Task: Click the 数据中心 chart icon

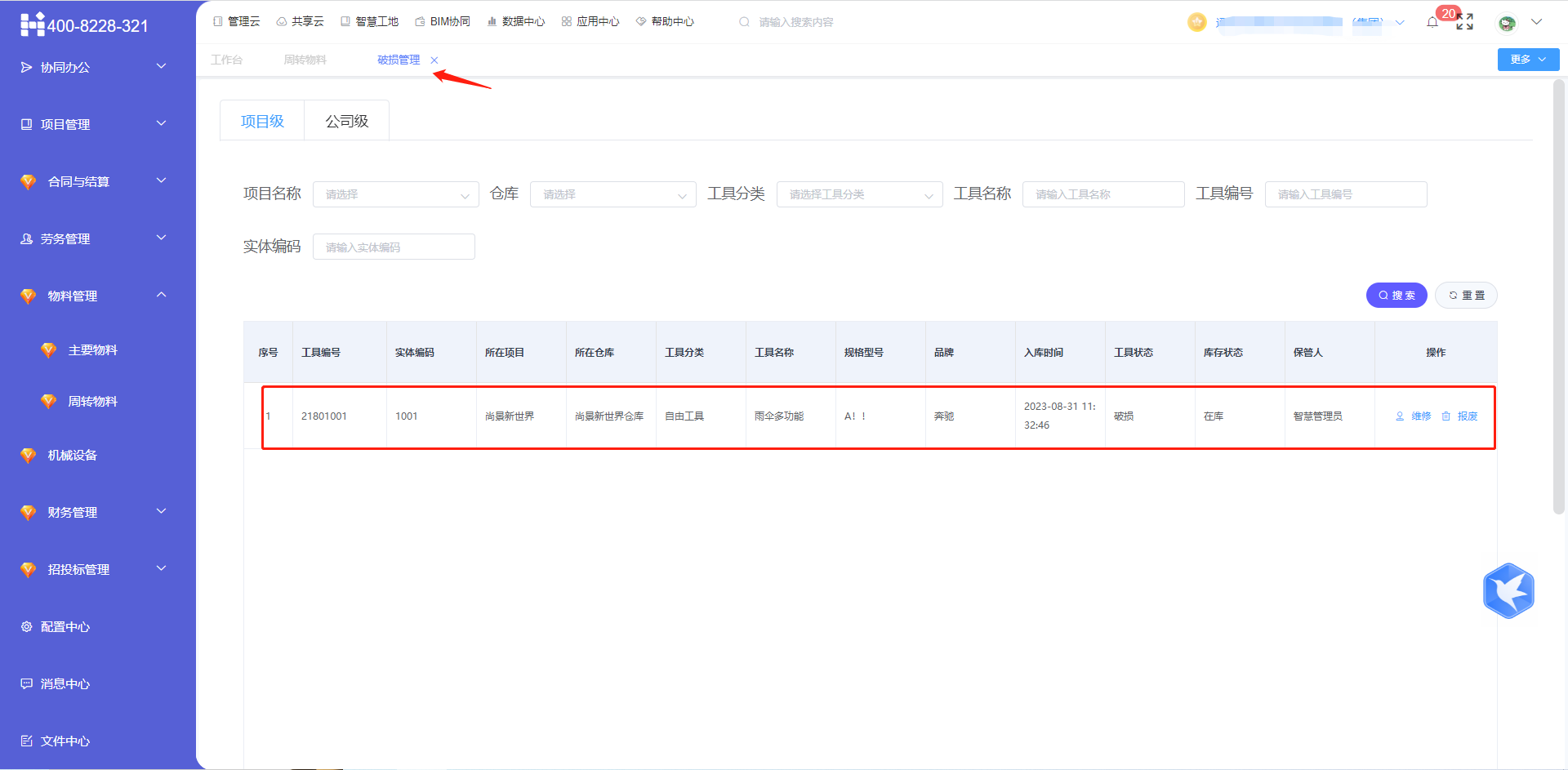Action: 492,22
